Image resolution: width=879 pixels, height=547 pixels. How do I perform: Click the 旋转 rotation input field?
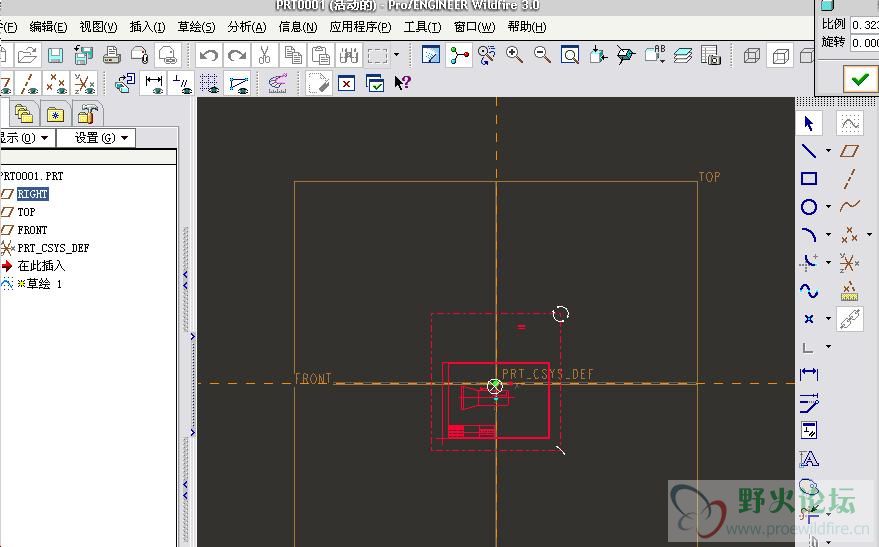(x=864, y=43)
